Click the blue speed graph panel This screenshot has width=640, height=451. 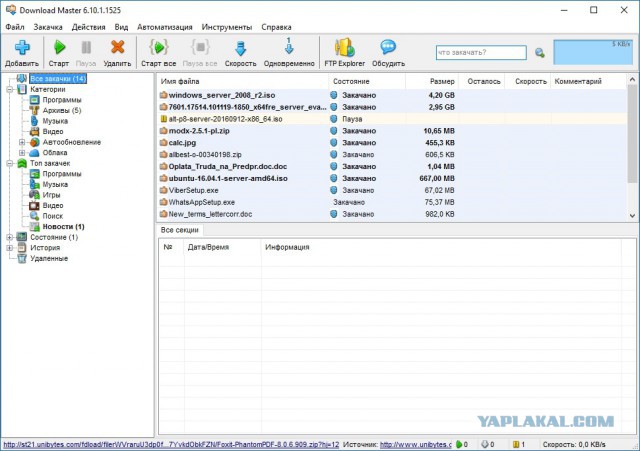click(x=593, y=52)
